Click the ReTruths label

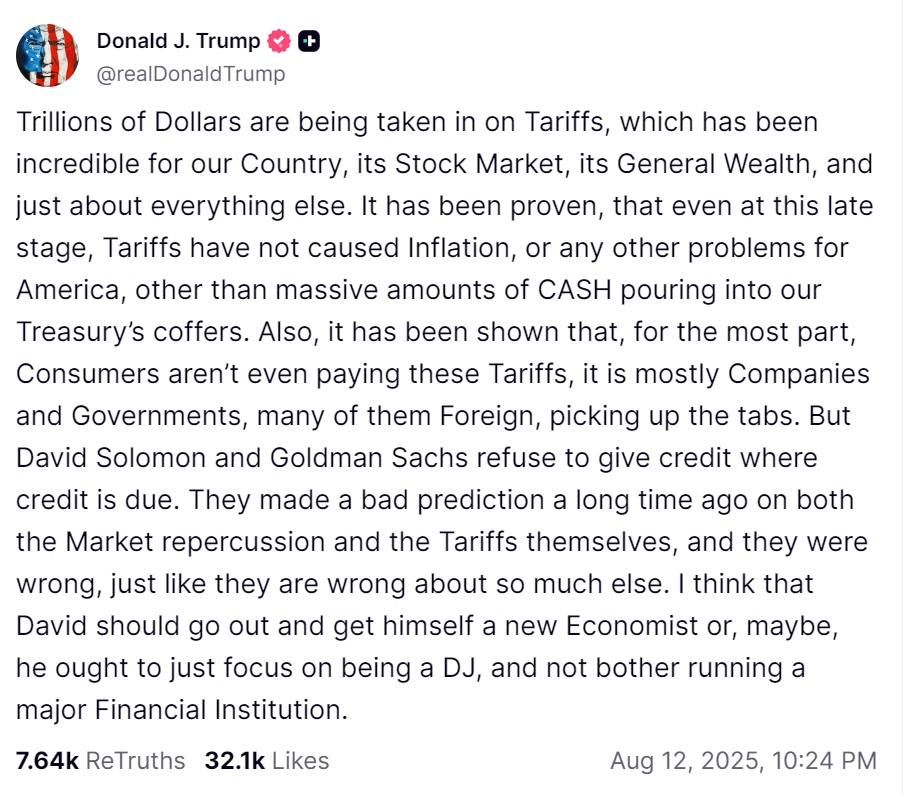135,761
